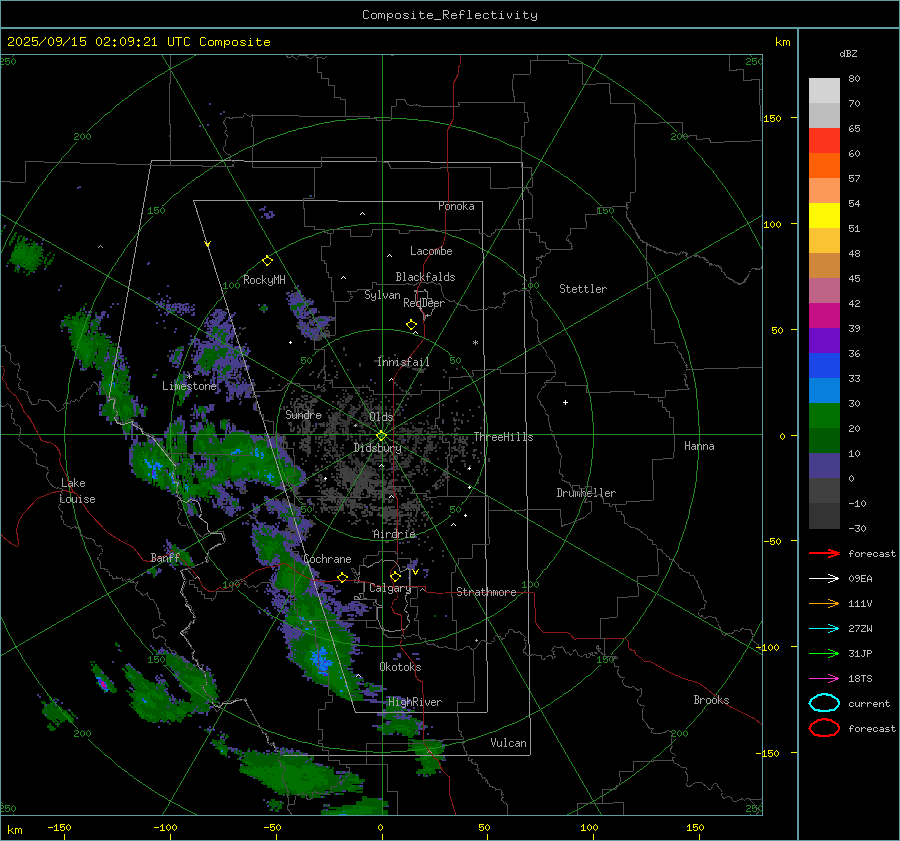Click the Airdrie city label
Image resolution: width=900 pixels, height=841 pixels.
click(x=394, y=534)
